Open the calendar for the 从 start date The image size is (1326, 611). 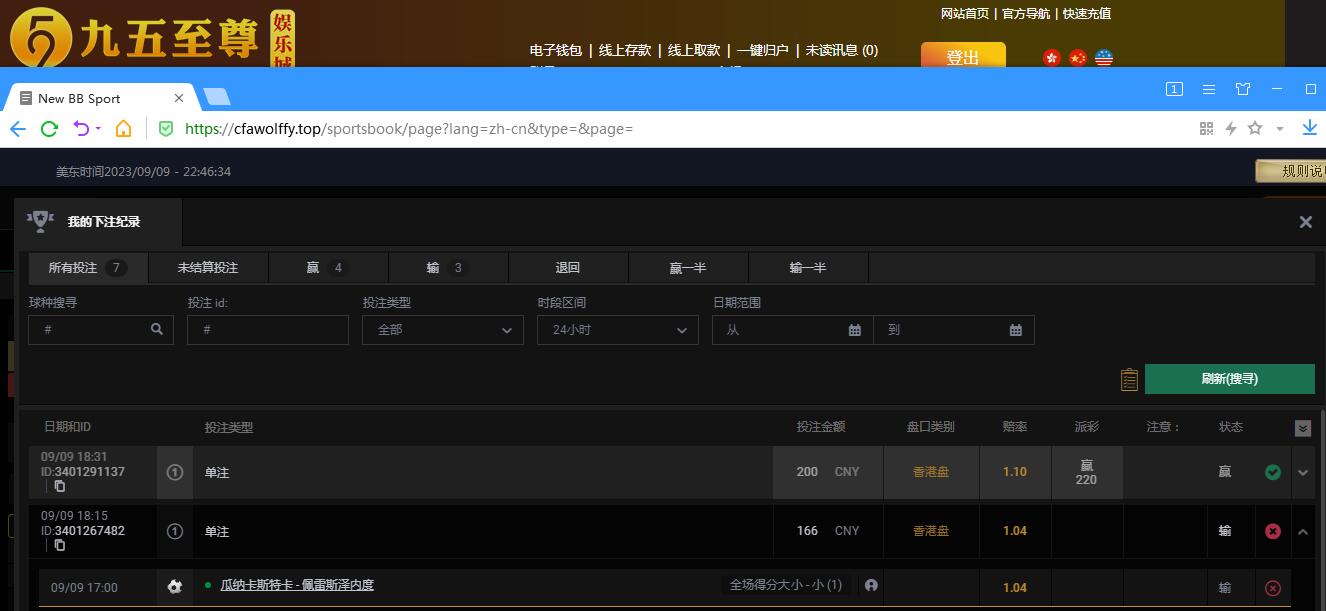[x=854, y=330]
